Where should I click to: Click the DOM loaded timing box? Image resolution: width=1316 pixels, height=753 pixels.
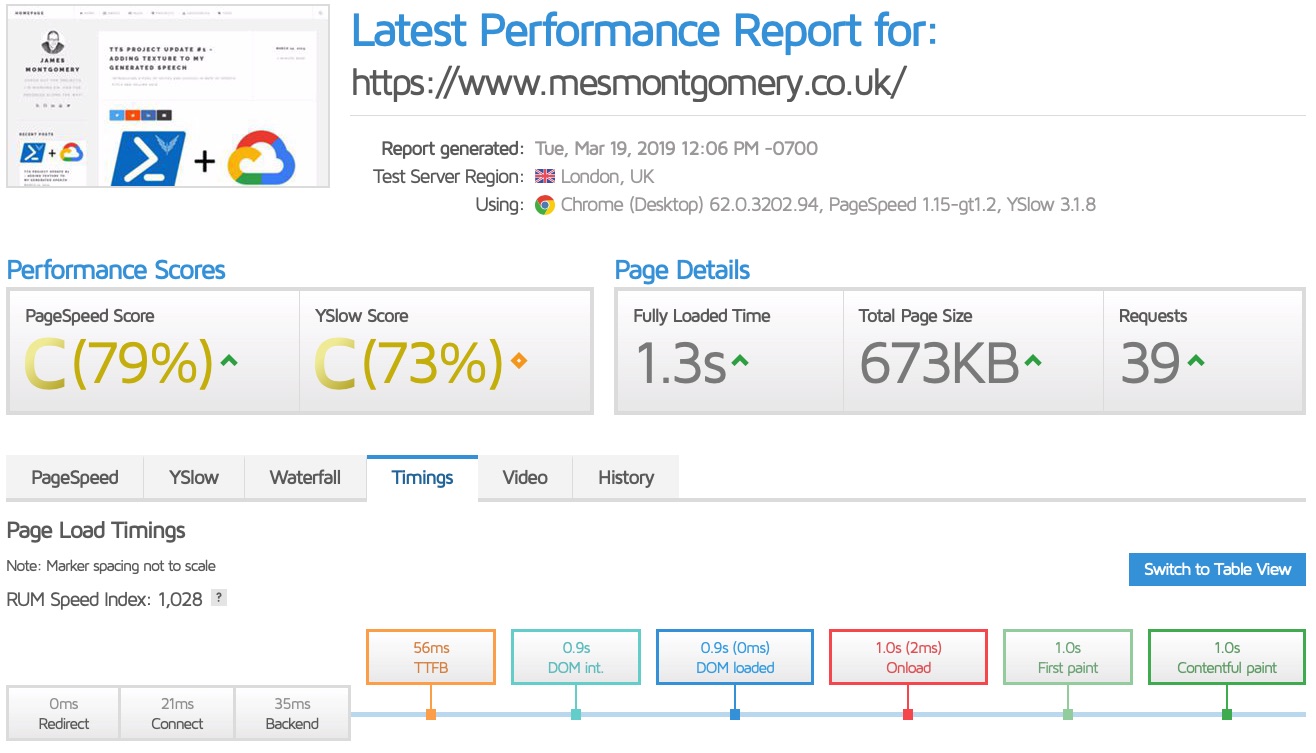[735, 657]
